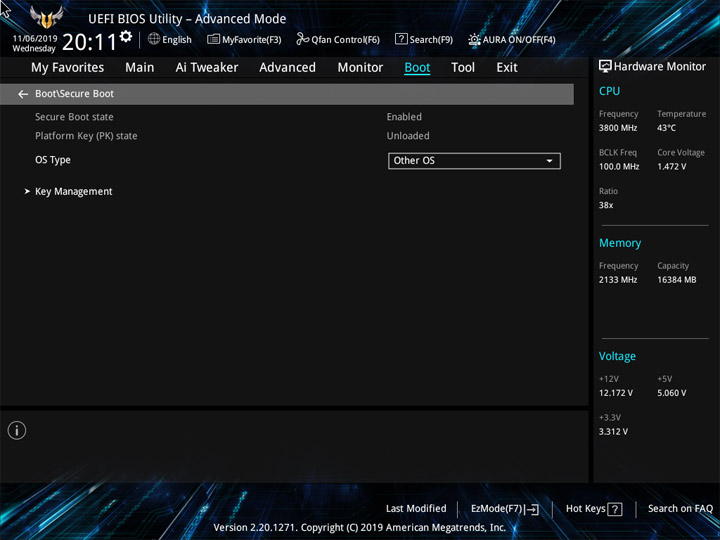Open the Exit tab
Viewport: 720px width, 540px height.
tap(507, 68)
